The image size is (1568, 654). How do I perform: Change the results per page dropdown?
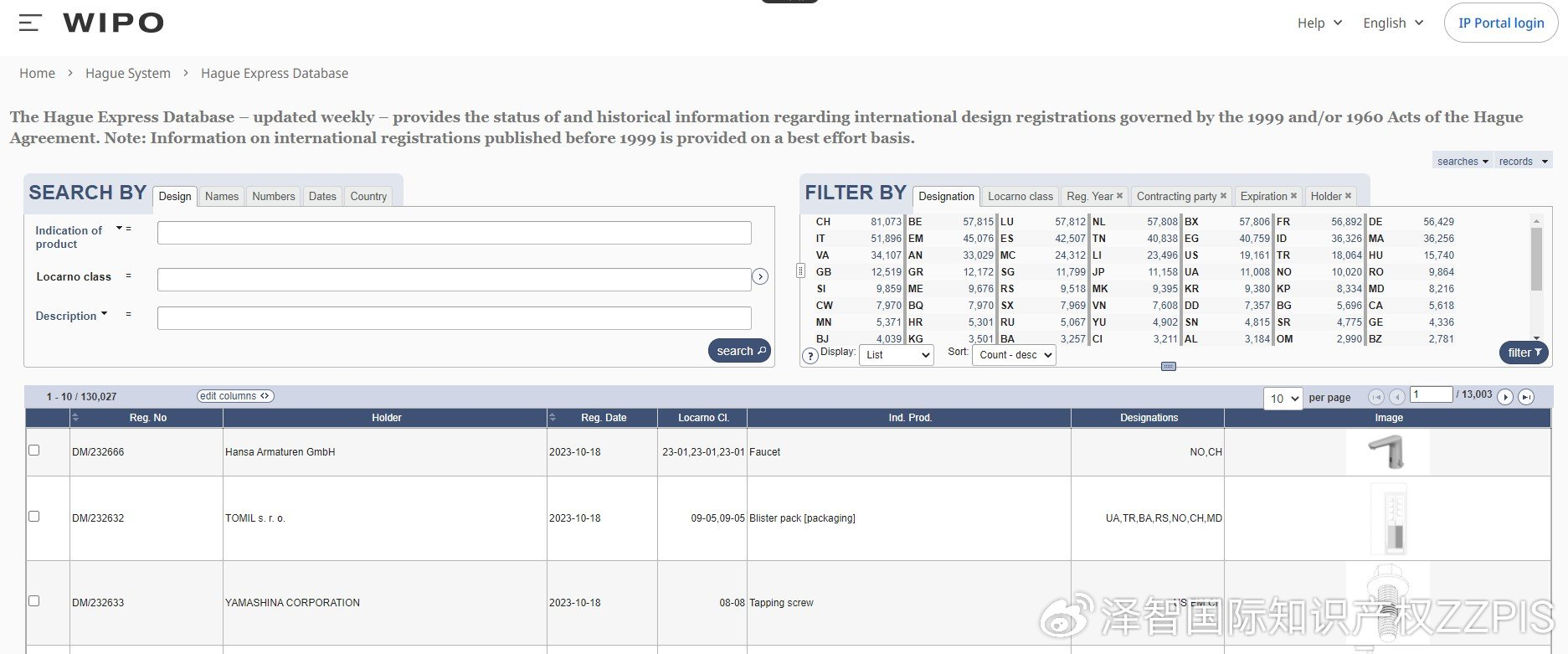[x=1283, y=399]
